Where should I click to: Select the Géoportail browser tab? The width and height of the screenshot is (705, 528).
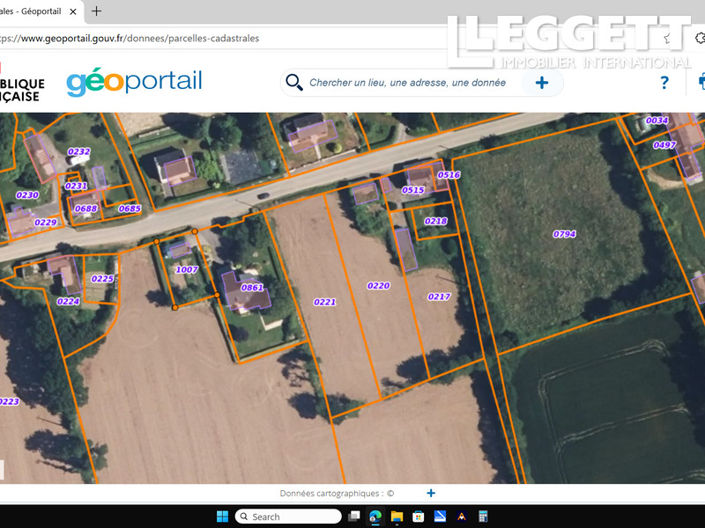click(35, 11)
